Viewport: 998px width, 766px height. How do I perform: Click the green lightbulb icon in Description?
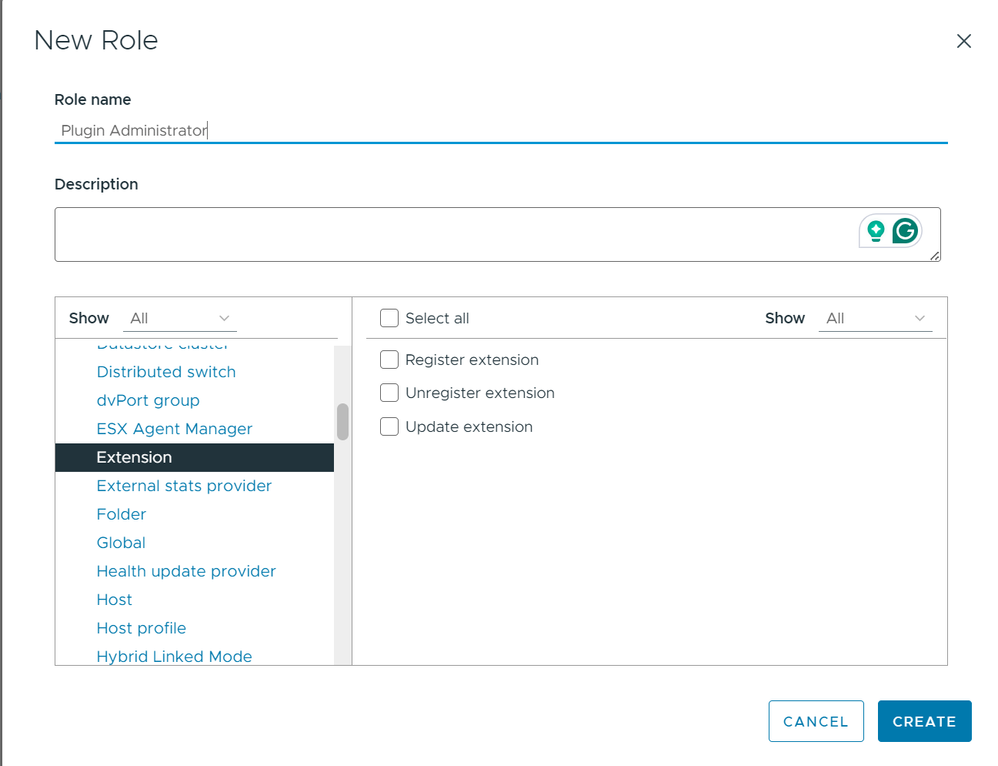coord(876,231)
